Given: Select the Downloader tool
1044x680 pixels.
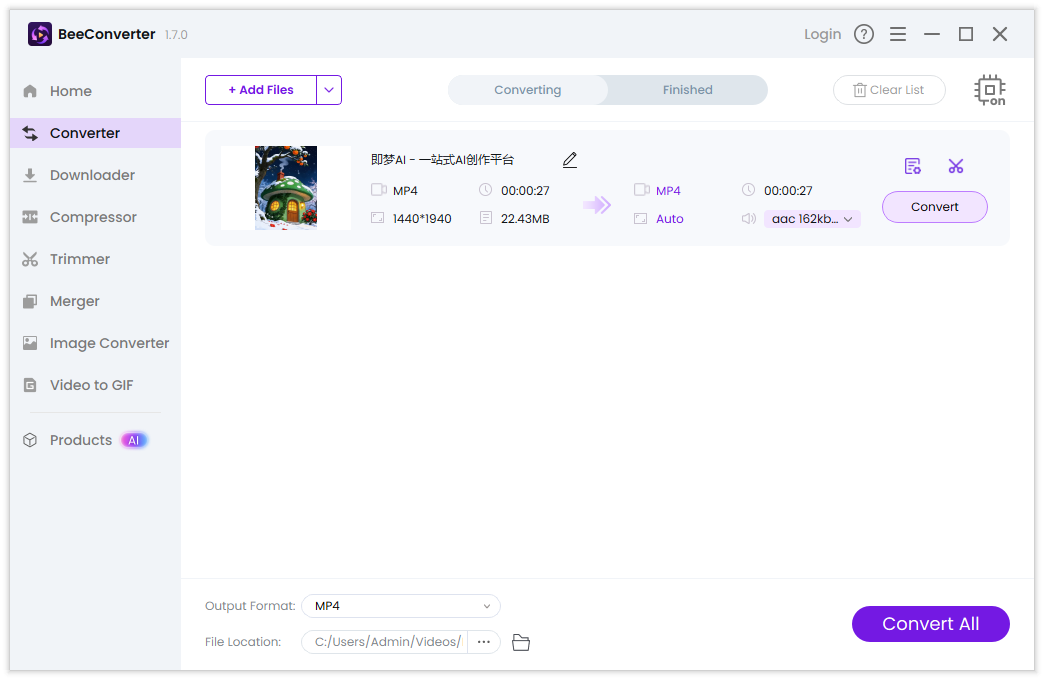Looking at the screenshot, I should click(92, 174).
